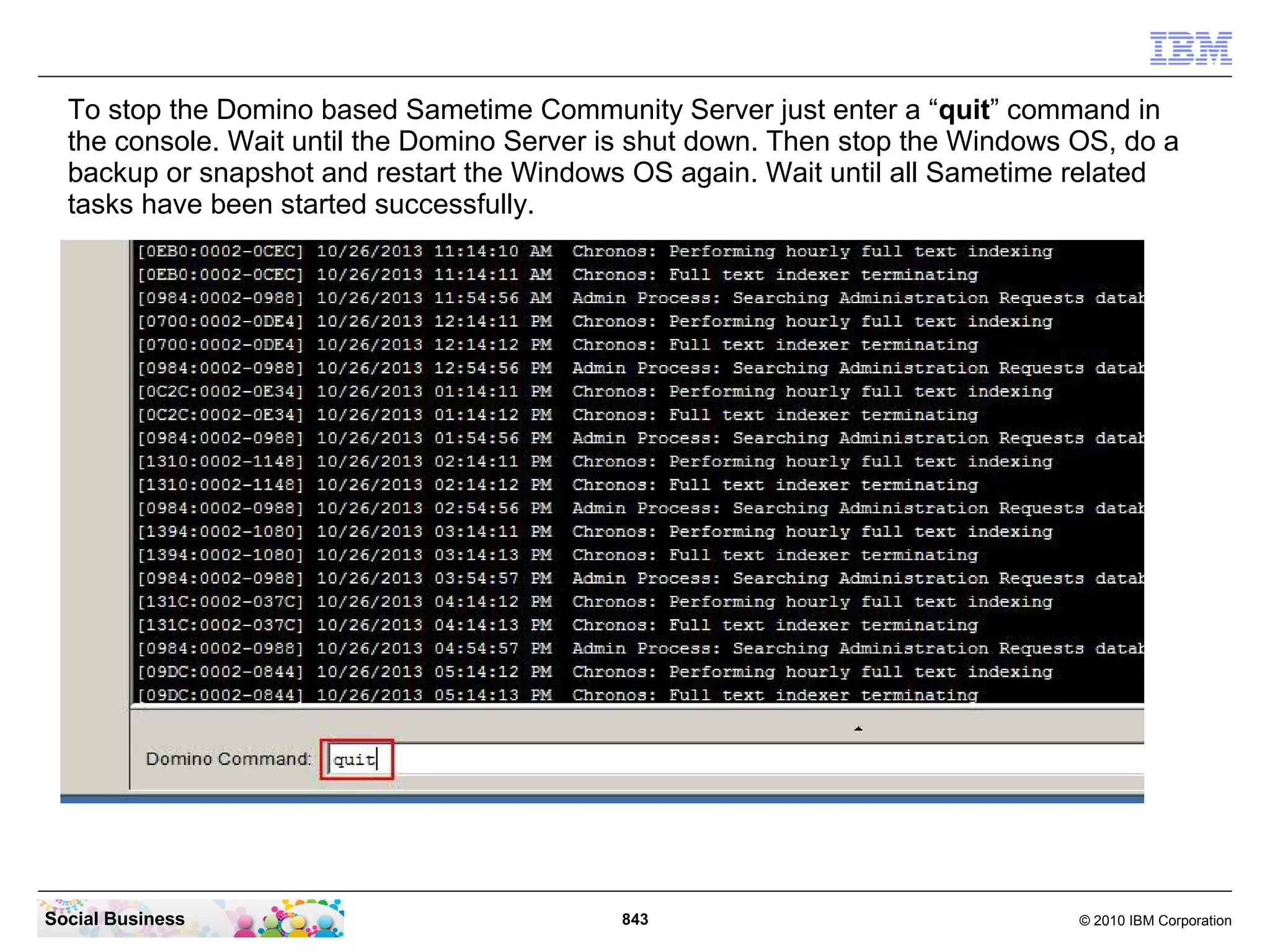
Task: Select log line '[0C2C:0002-0E34] 10/26/2013 01:14:11 PM'
Action: [x=595, y=392]
